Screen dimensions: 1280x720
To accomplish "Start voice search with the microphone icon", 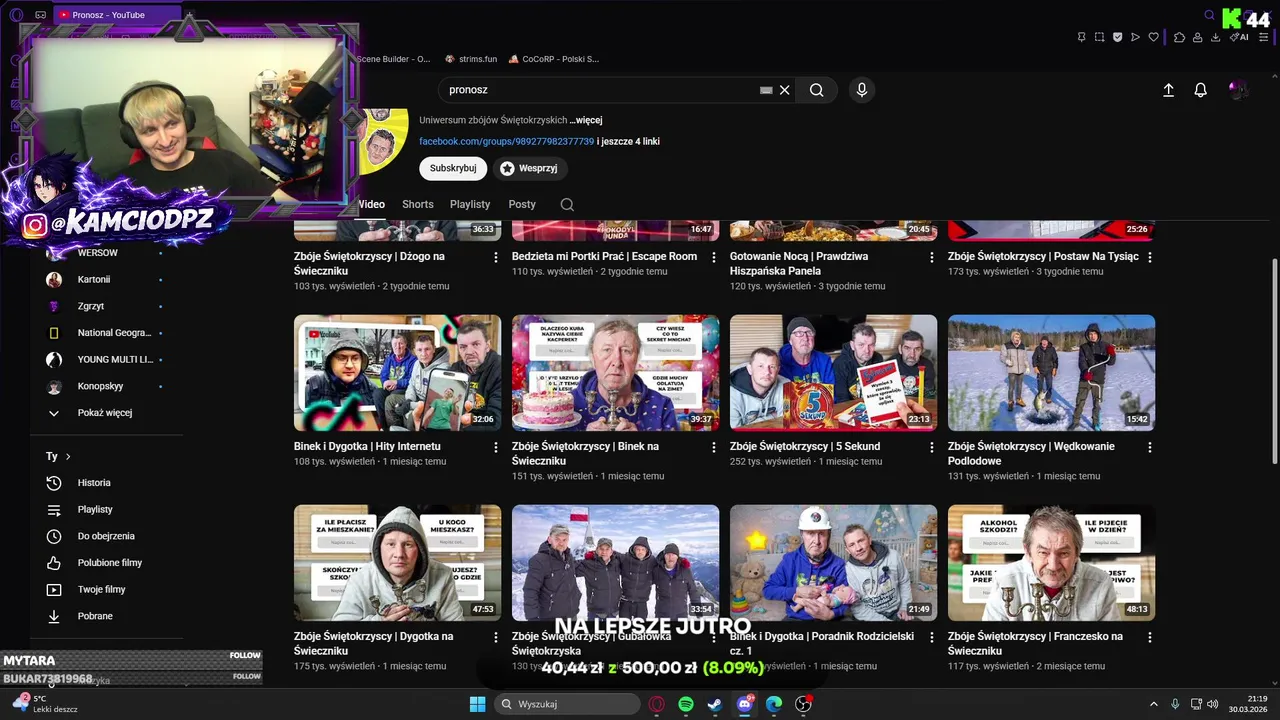I will [x=862, y=90].
